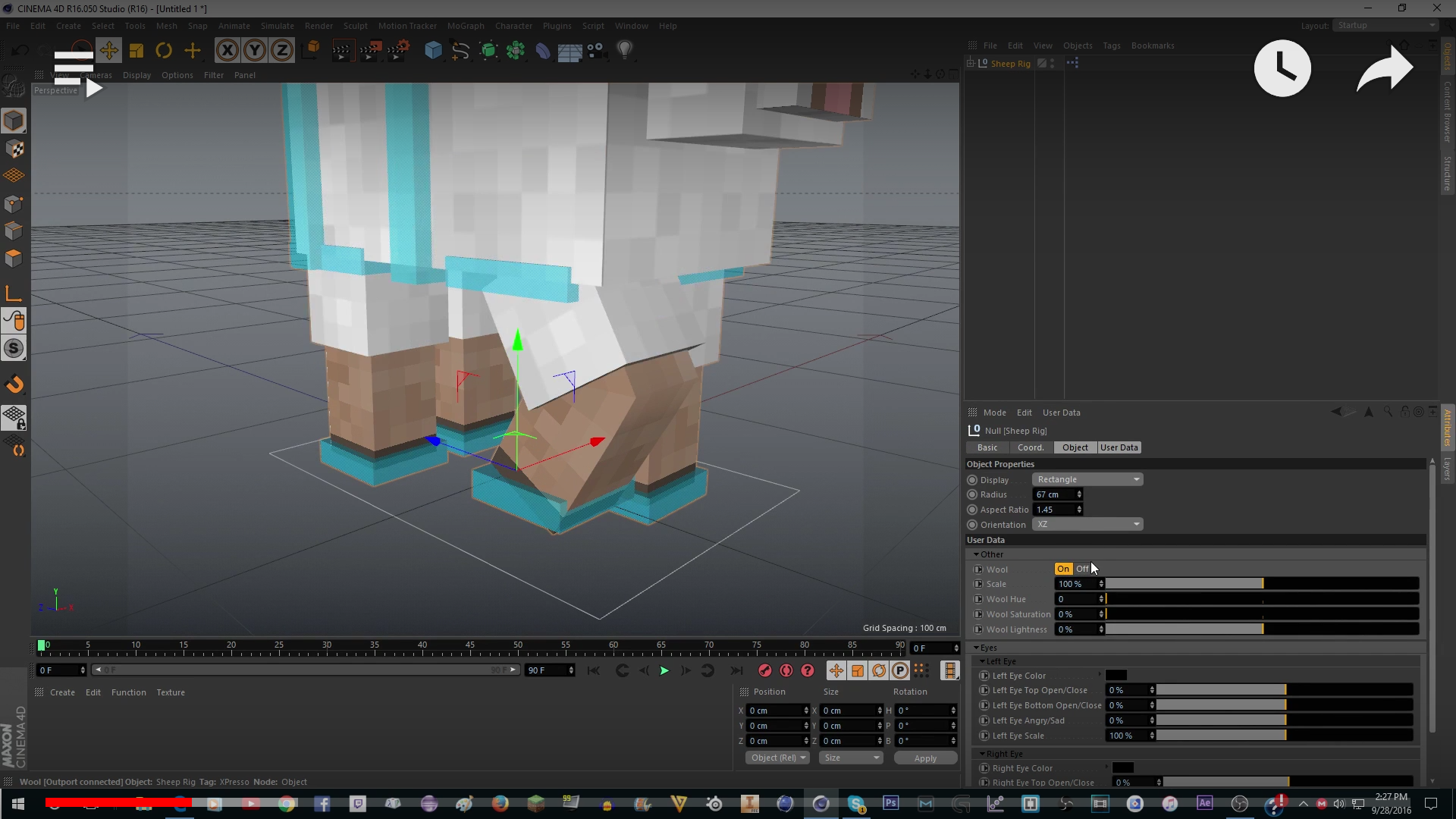The width and height of the screenshot is (1456, 819).
Task: Toggle Aspect Ratio animation circle
Action: [972, 510]
